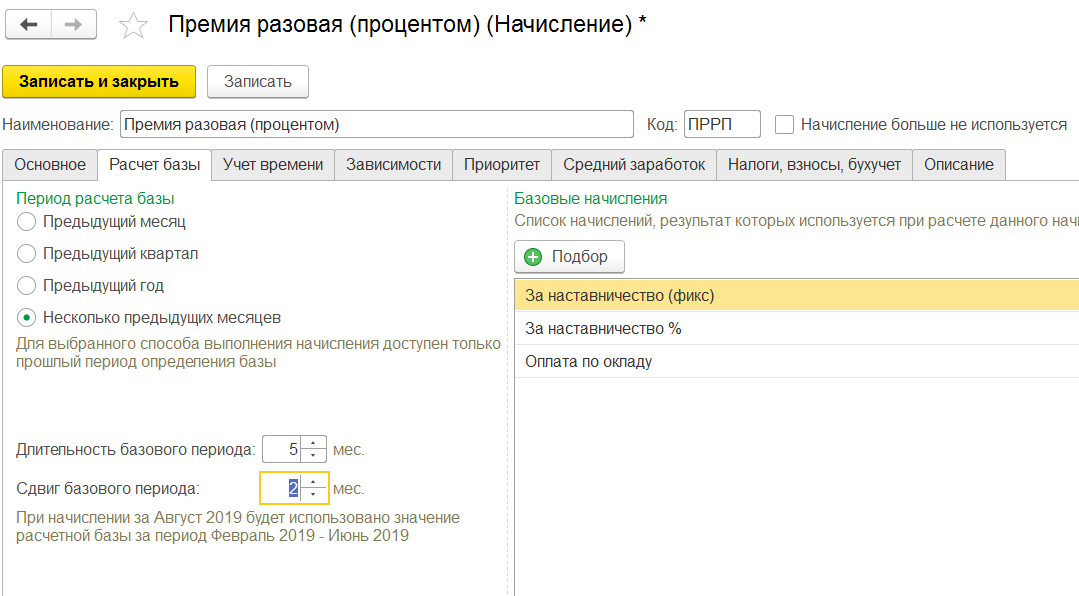The image size is (1079, 596).
Task: Click the Записать button
Action: [257, 82]
